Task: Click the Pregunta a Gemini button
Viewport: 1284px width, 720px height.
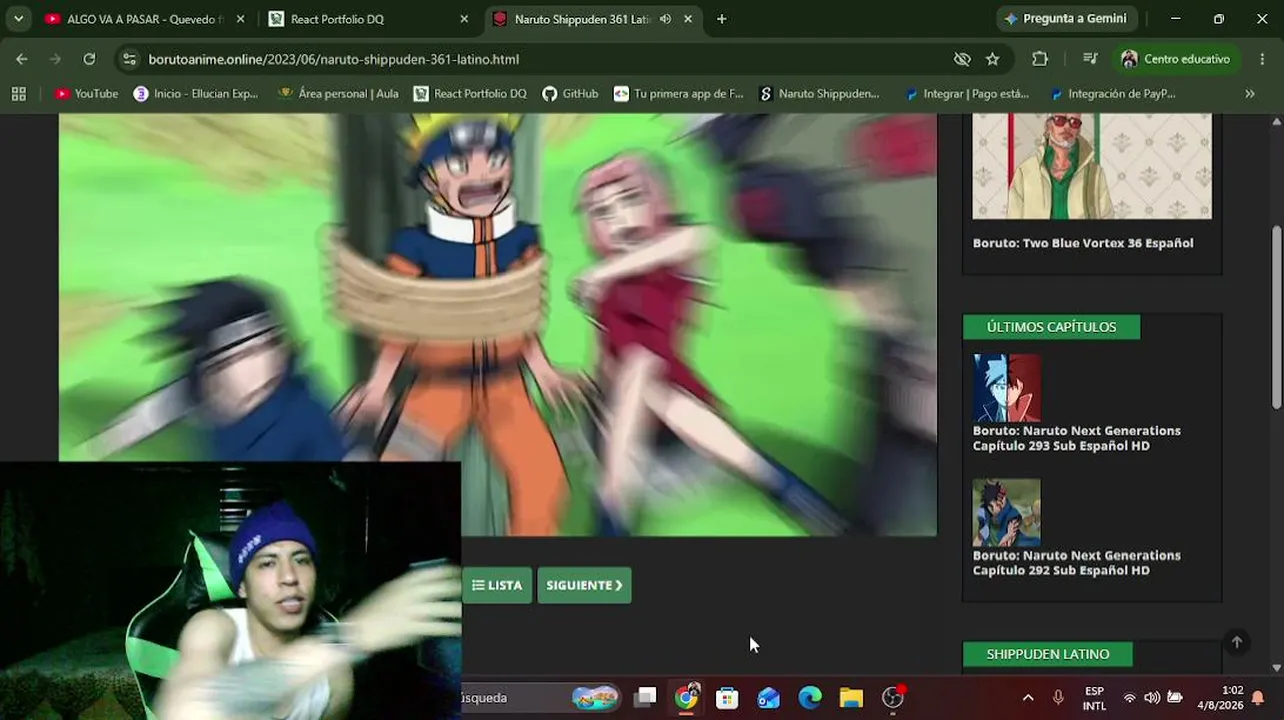Action: pos(1066,19)
